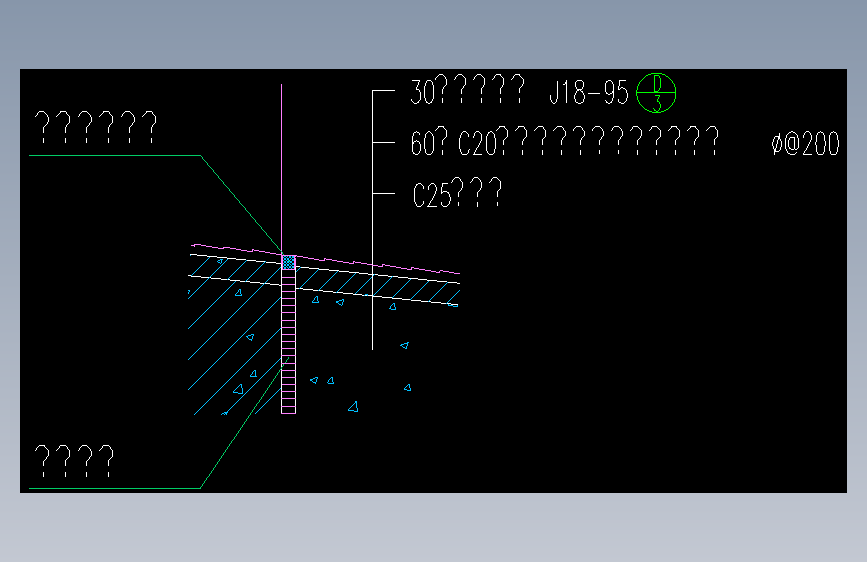Click the magenta ladder-hatched vertical strip
This screenshot has height=562, width=867.
coord(289,341)
